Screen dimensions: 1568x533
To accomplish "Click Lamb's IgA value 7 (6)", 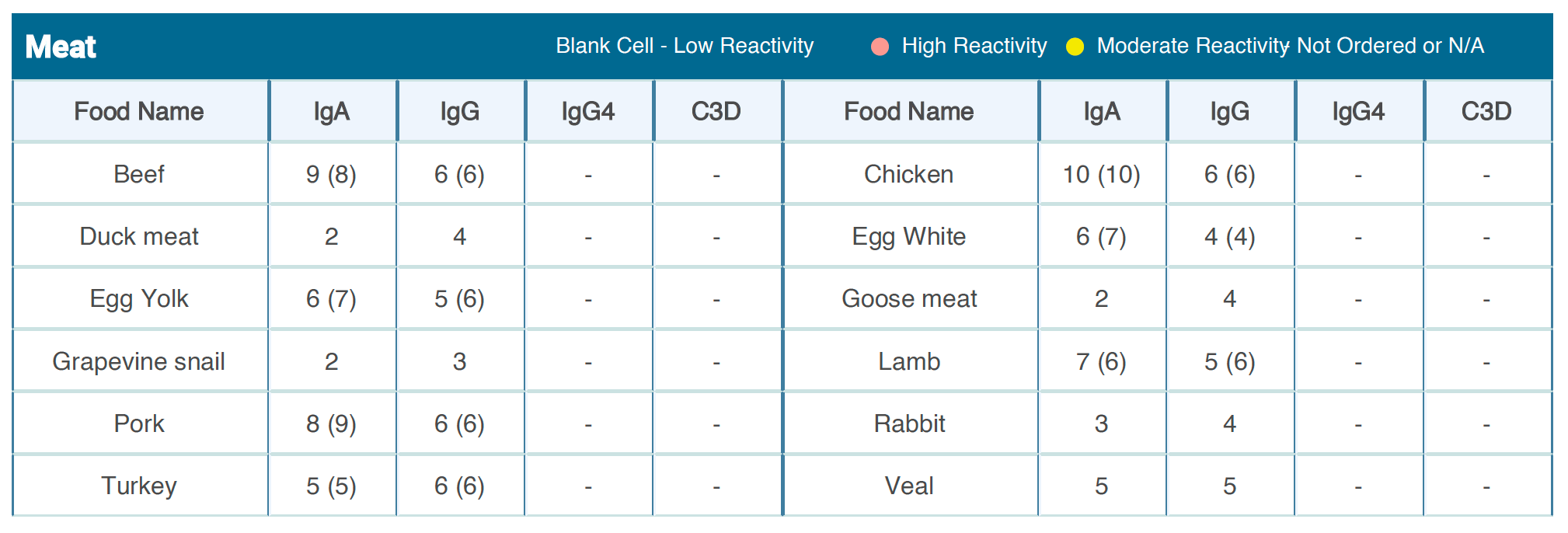I will (1101, 361).
